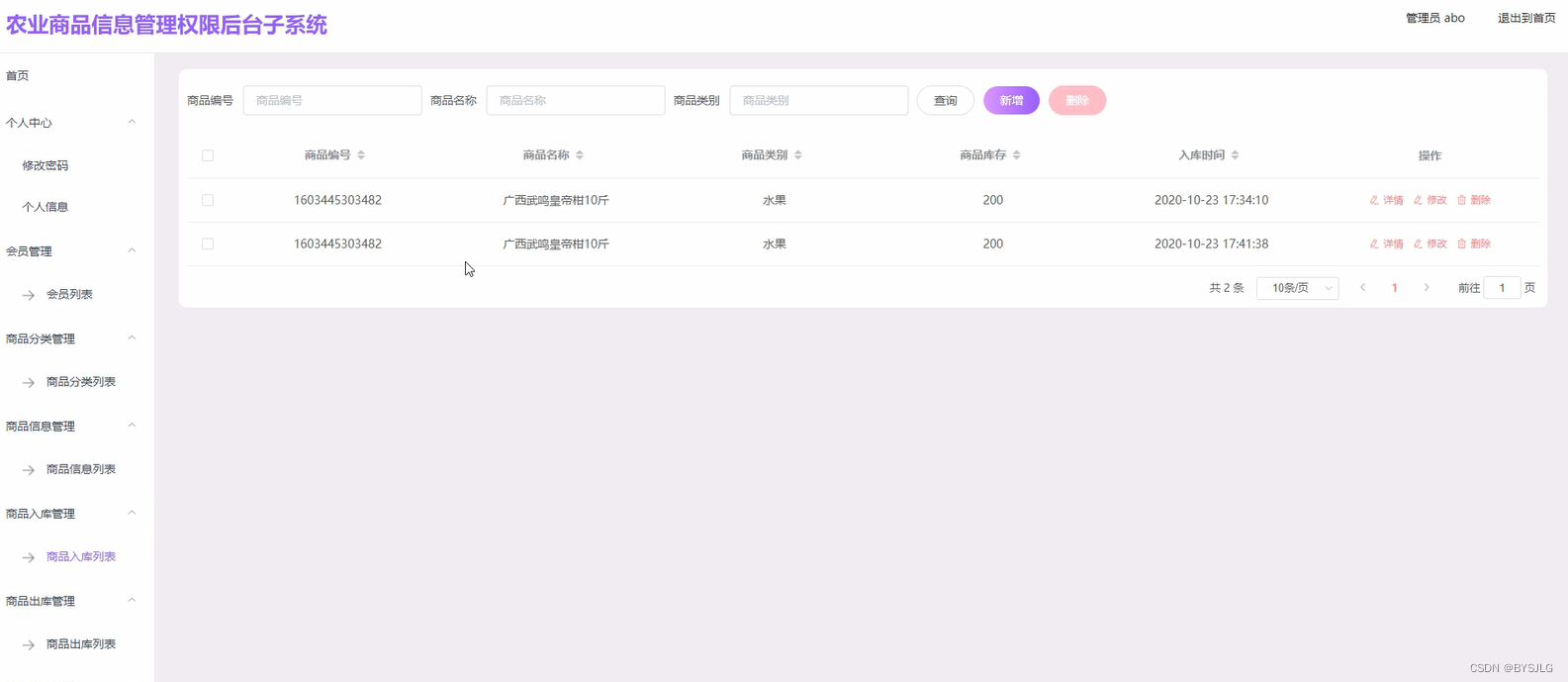
Task: Sort by 商品编号 column sort arrows
Action: (361, 155)
